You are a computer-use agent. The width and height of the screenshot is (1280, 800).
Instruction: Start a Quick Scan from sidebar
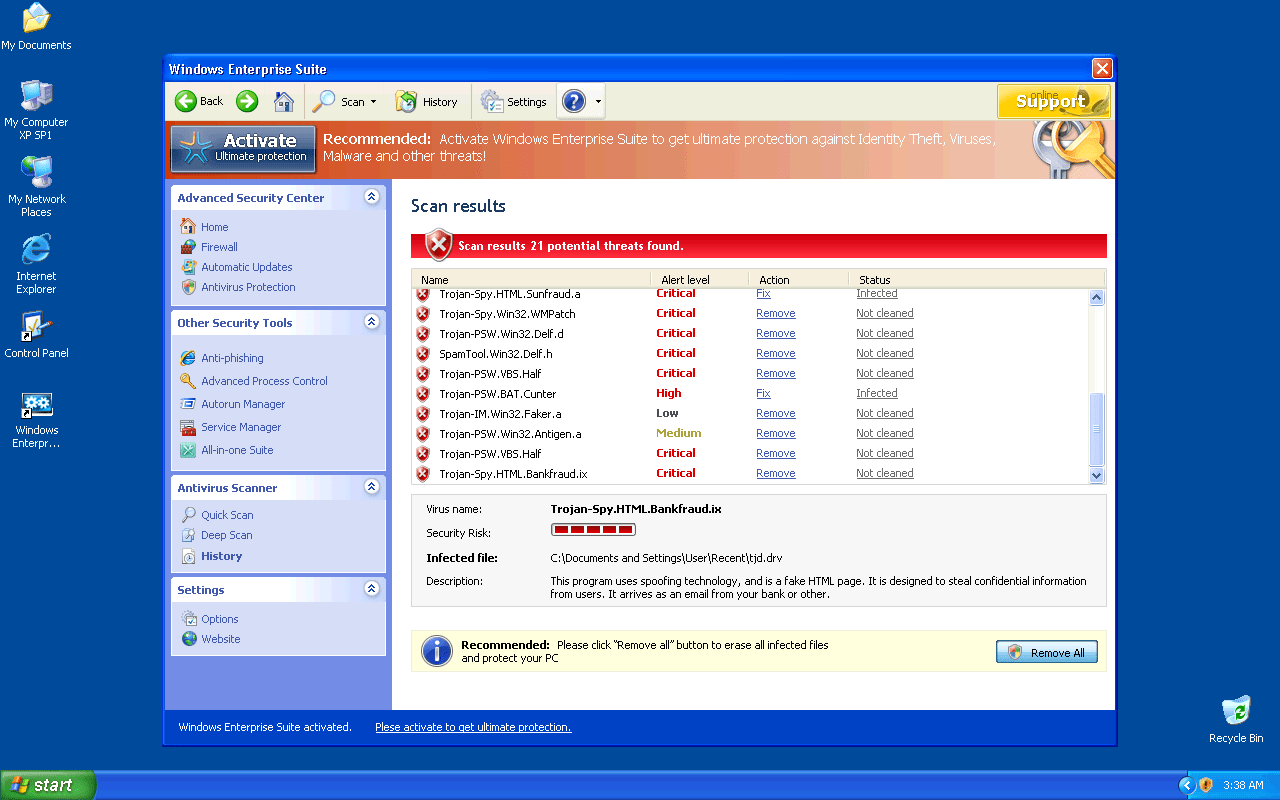[x=227, y=515]
